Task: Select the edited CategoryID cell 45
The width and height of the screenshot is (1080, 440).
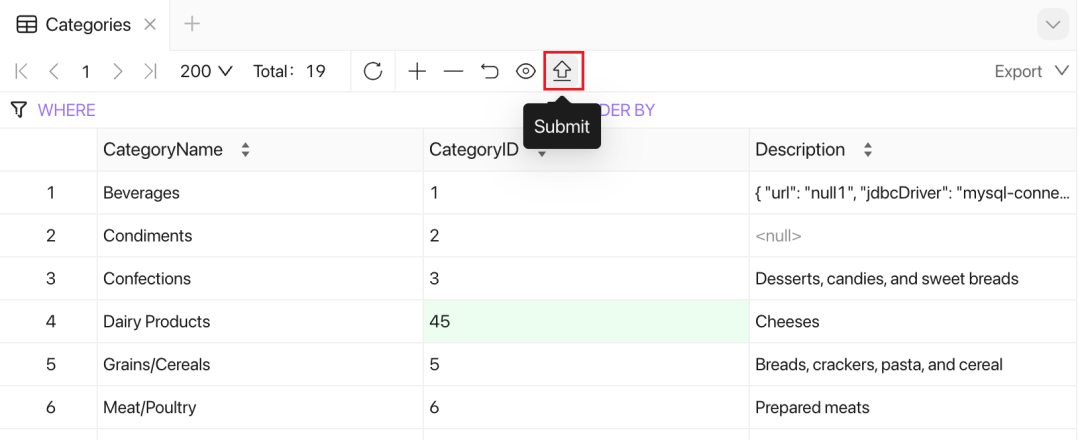Action: pos(585,322)
